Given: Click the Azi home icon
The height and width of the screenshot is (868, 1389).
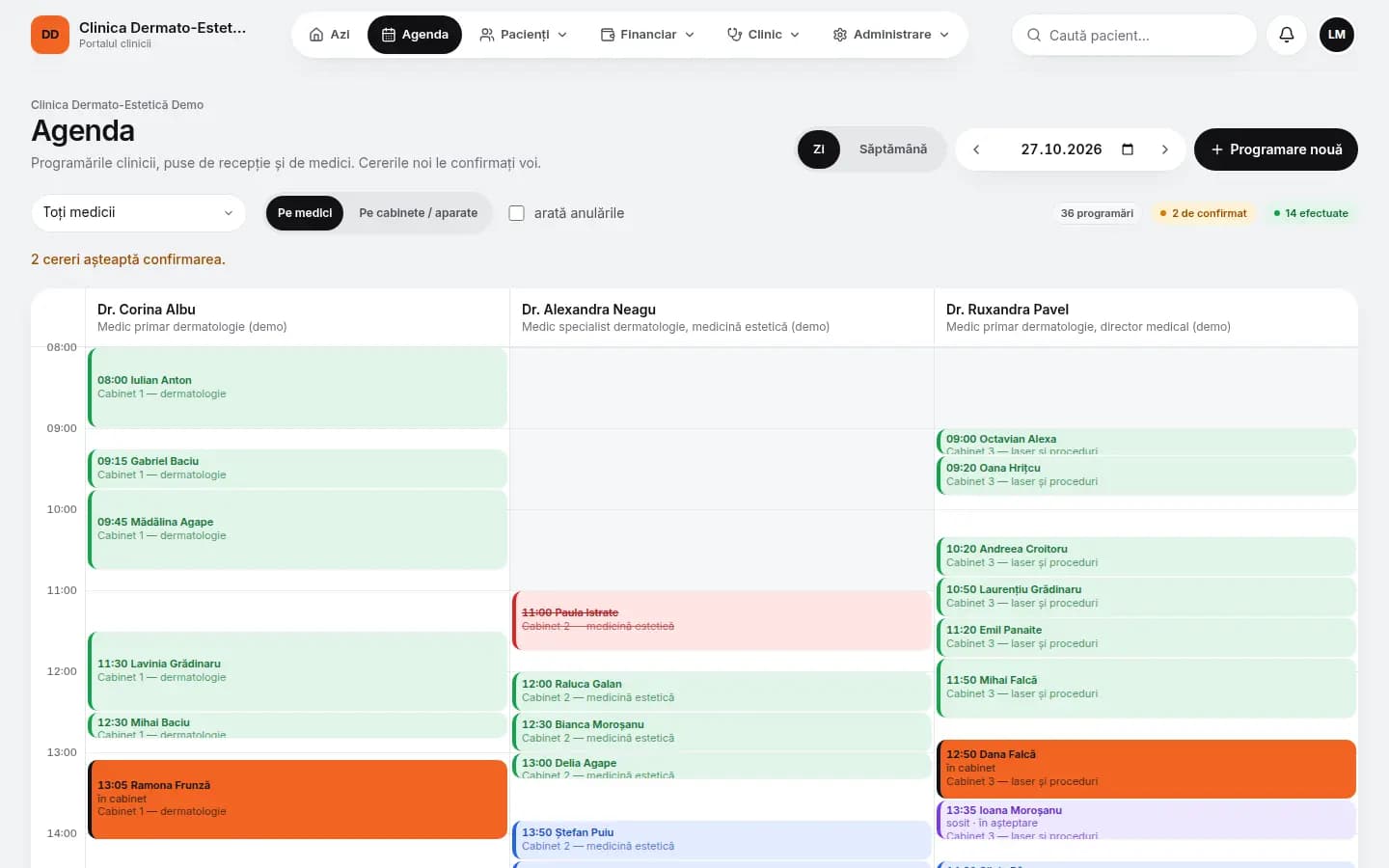Looking at the screenshot, I should pyautogui.click(x=316, y=35).
